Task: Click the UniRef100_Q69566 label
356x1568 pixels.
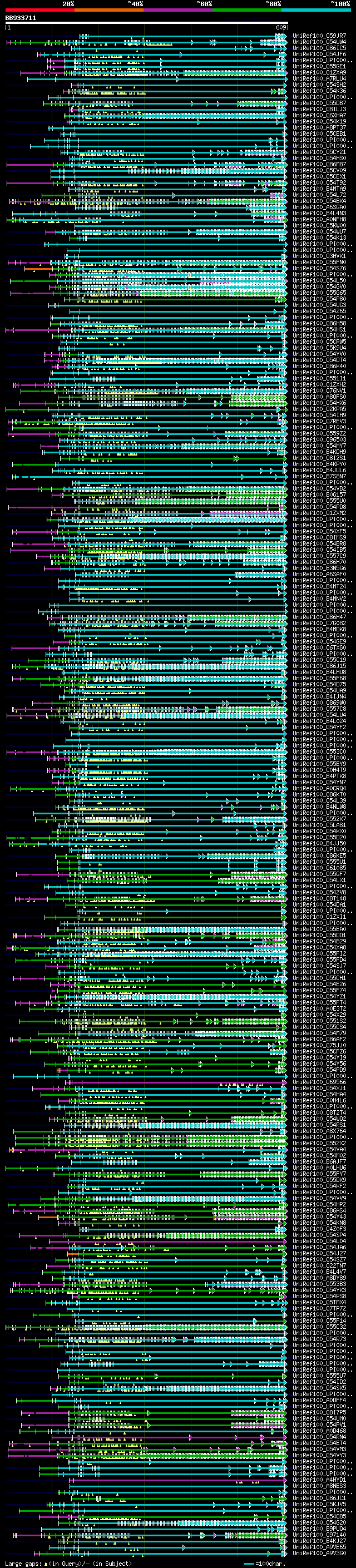Action: pyautogui.click(x=319, y=1082)
